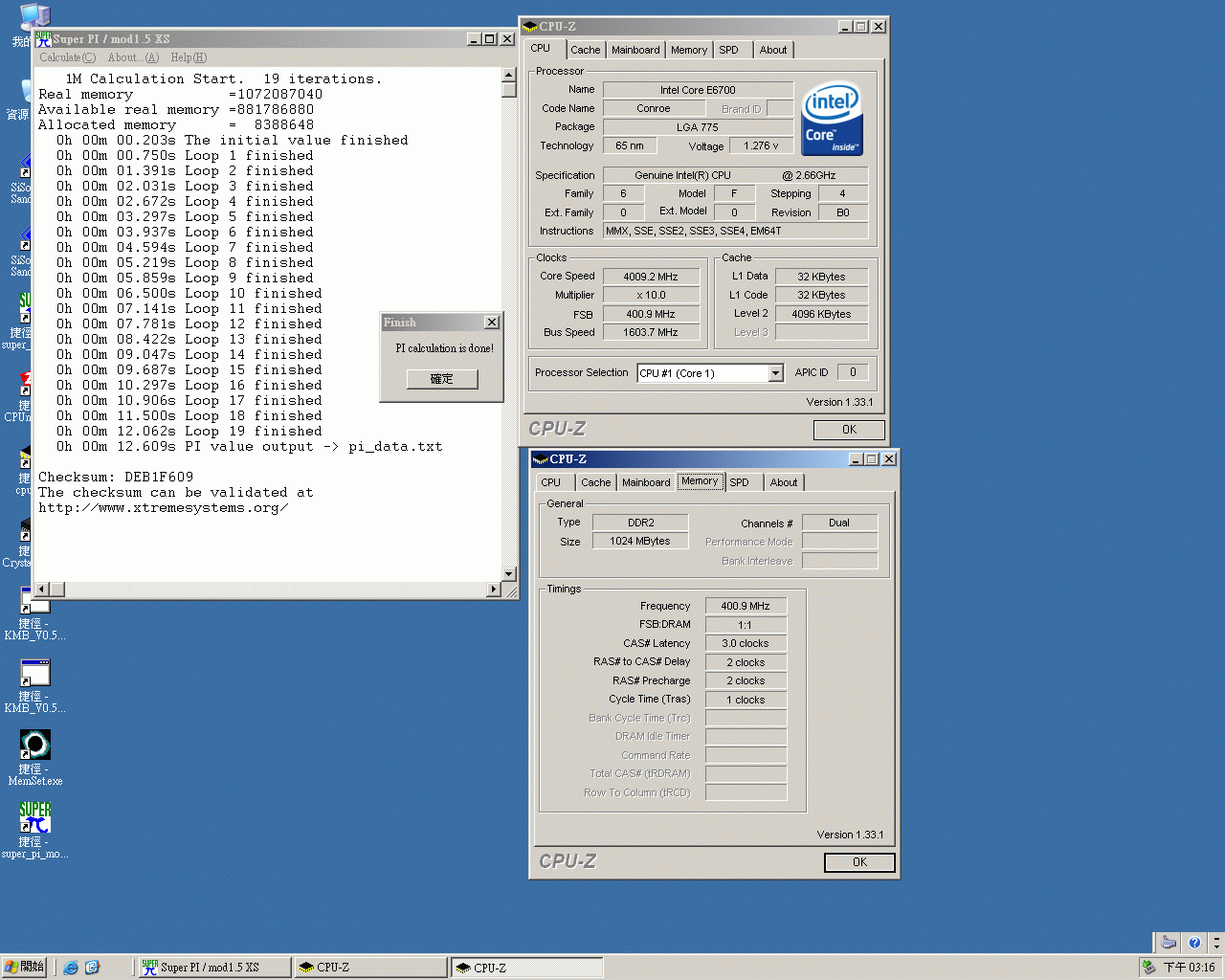This screenshot has width=1225, height=980.
Task: Click Super PI vertical scrollbar up arrow
Action: coord(508,75)
